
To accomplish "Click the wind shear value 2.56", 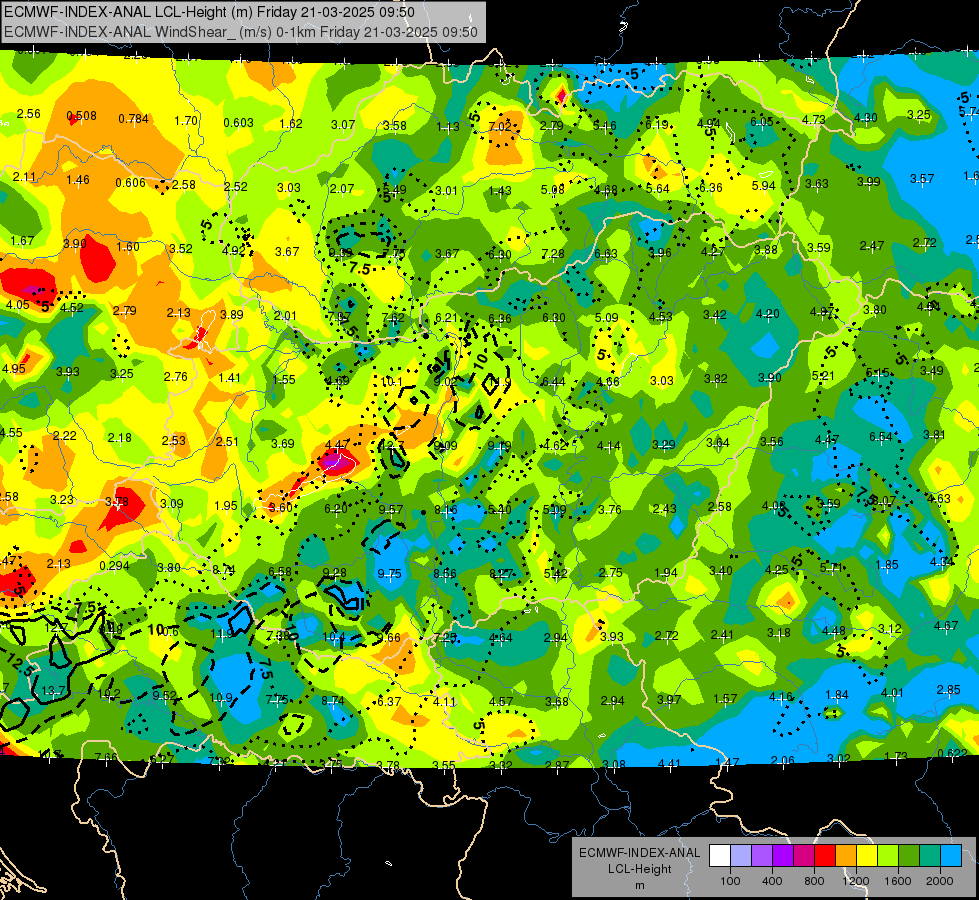I will pos(28,114).
